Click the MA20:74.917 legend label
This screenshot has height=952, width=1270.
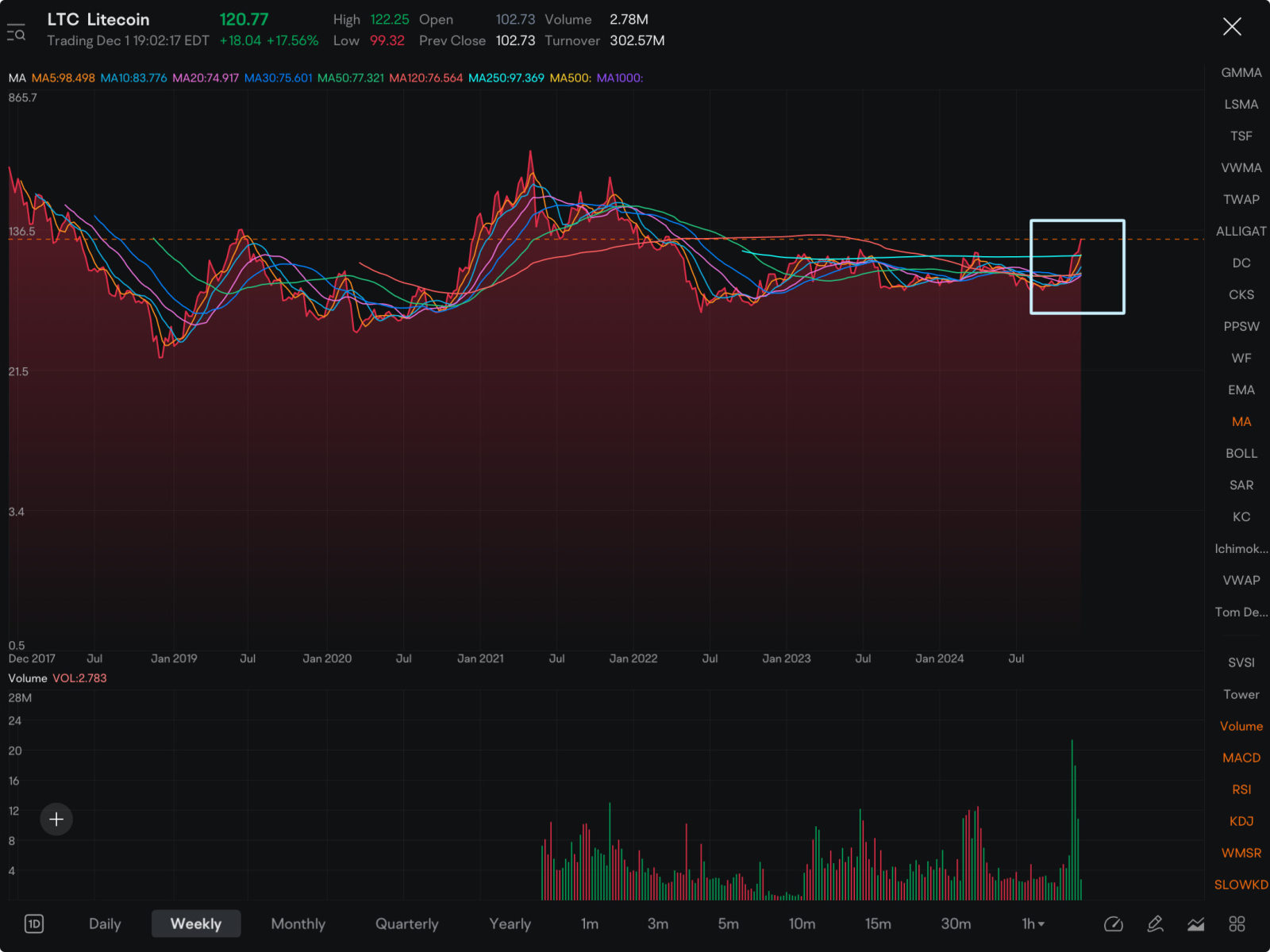pos(206,78)
